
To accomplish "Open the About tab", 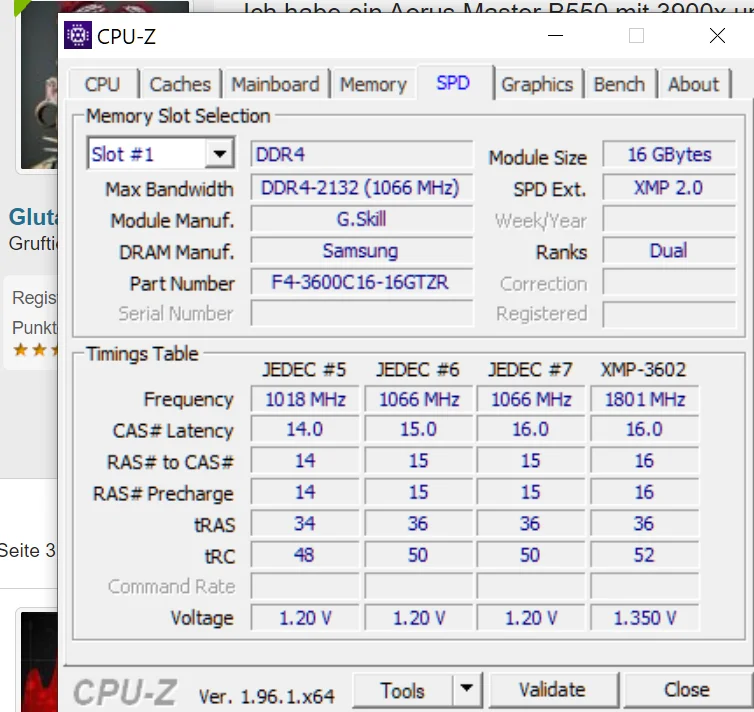I will click(694, 85).
